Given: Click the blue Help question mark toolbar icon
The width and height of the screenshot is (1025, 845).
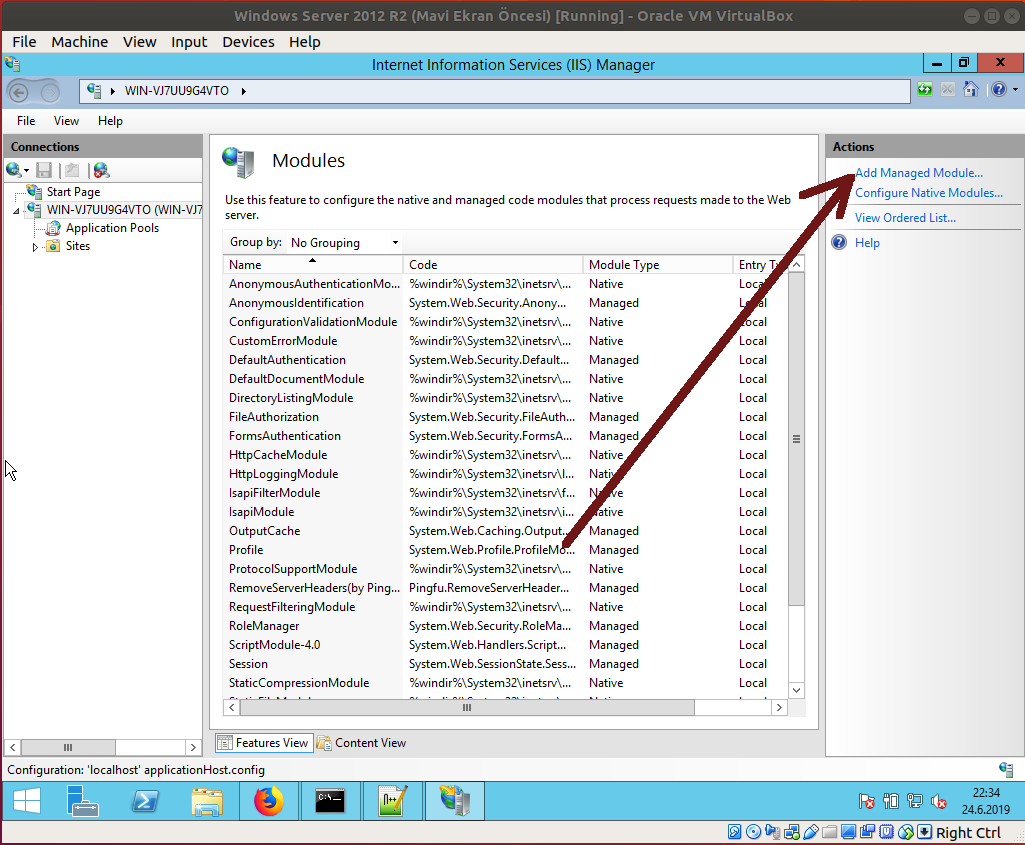Looking at the screenshot, I should (999, 90).
